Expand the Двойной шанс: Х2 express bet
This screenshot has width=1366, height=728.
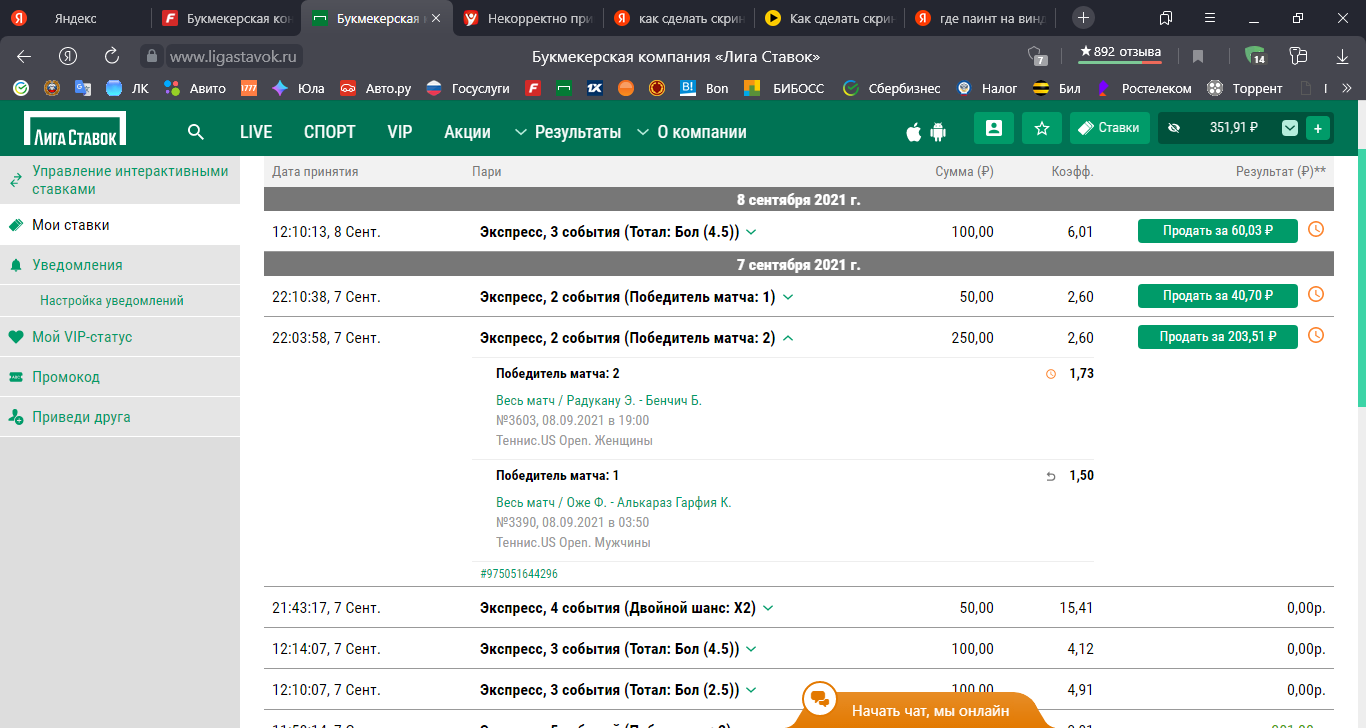(768, 608)
